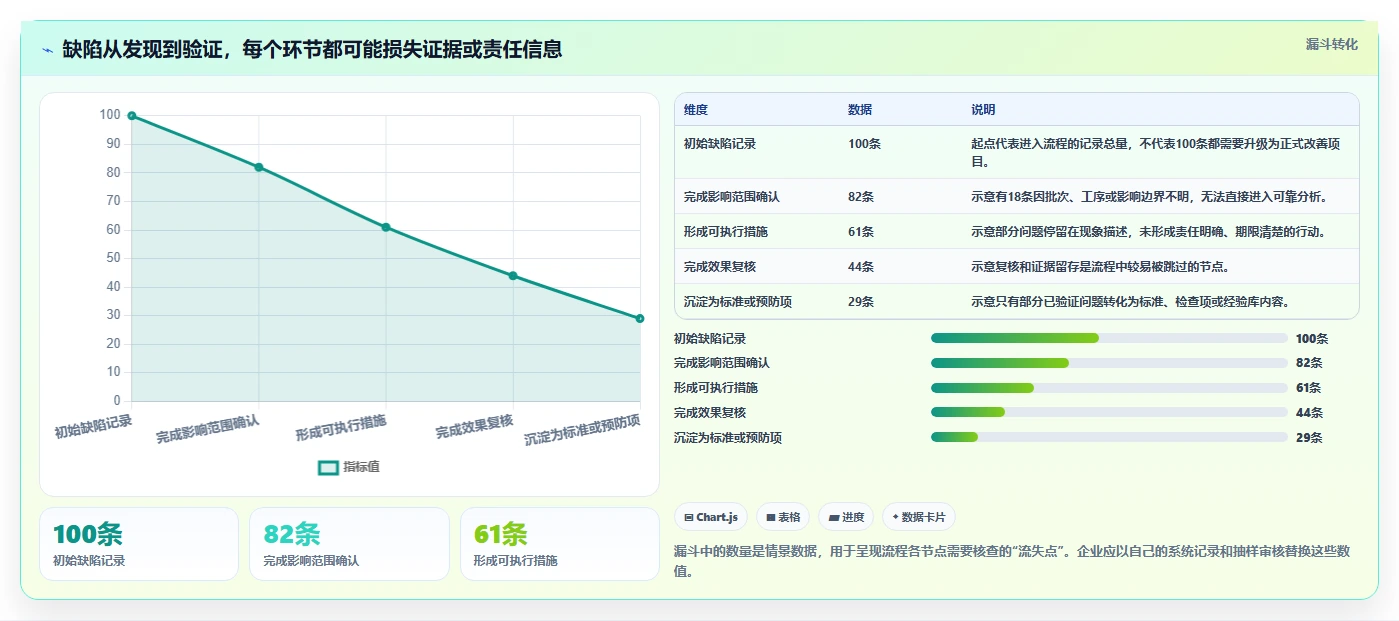This screenshot has height=621, width=1399.
Task: Click the y-axis value 100
Action: pyautogui.click(x=110, y=115)
